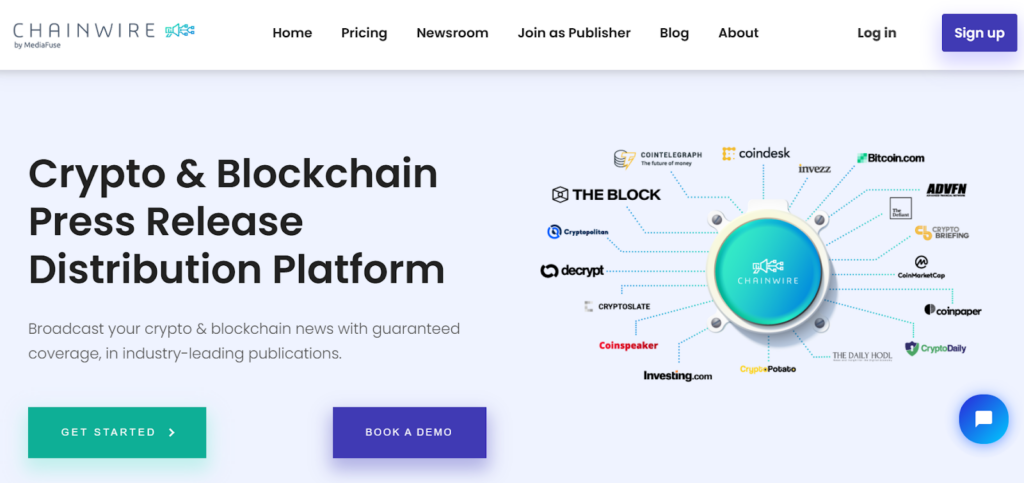1024x483 pixels.
Task: Click the Bitcoin.com logo
Action: click(x=890, y=158)
